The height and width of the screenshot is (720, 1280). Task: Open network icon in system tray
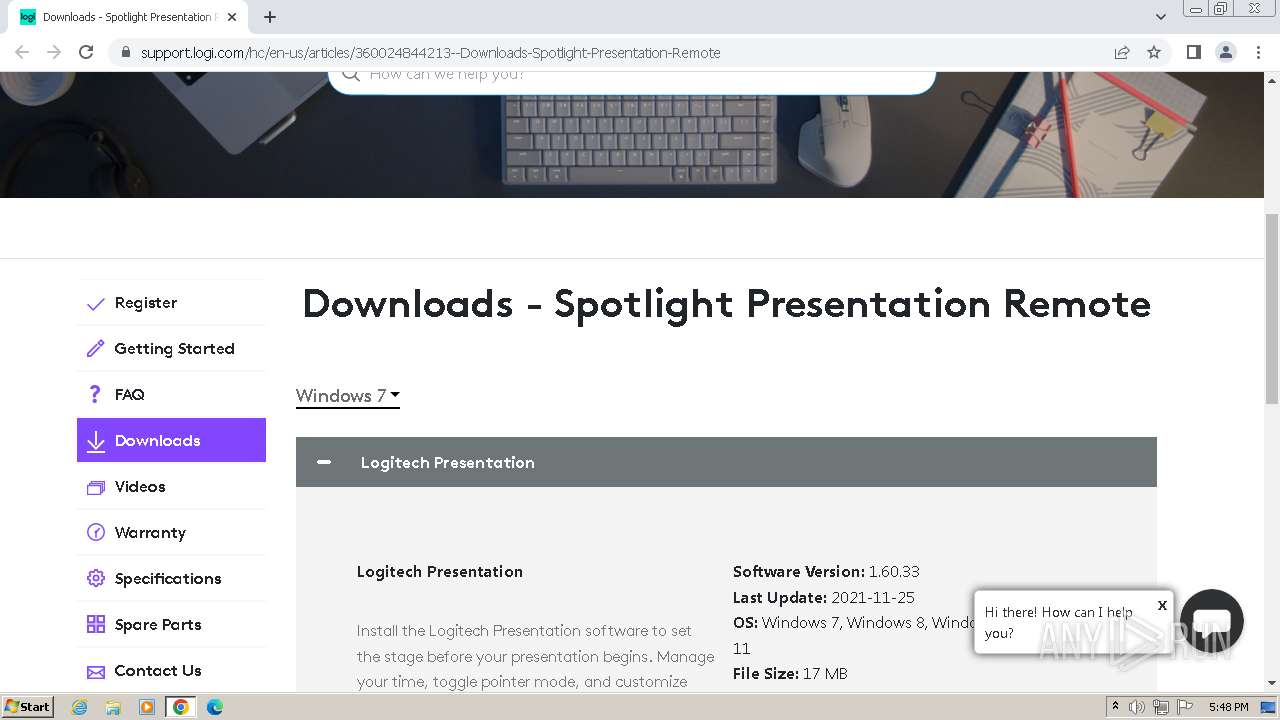click(x=1160, y=707)
